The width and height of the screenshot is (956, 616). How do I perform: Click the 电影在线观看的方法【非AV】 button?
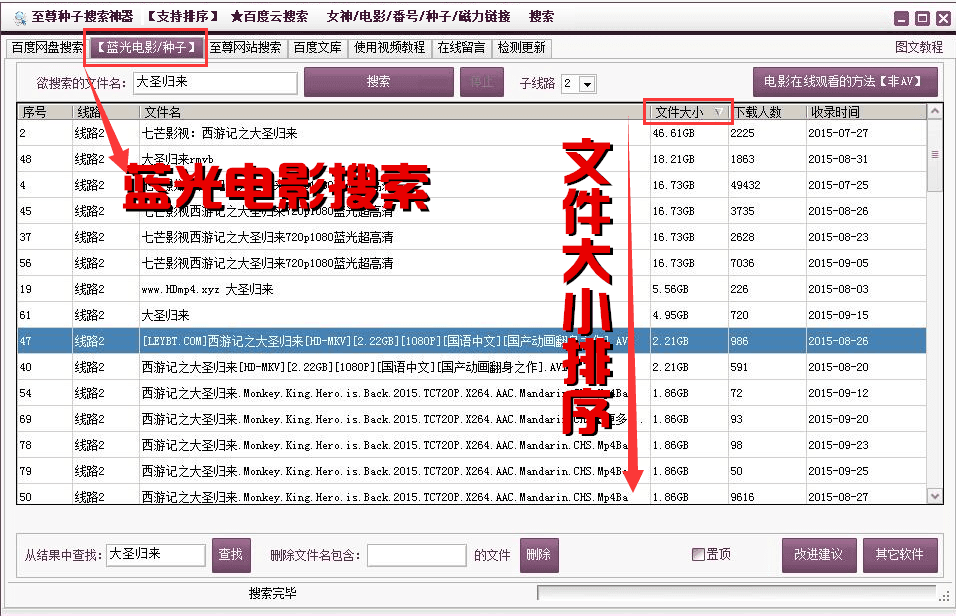tap(843, 83)
